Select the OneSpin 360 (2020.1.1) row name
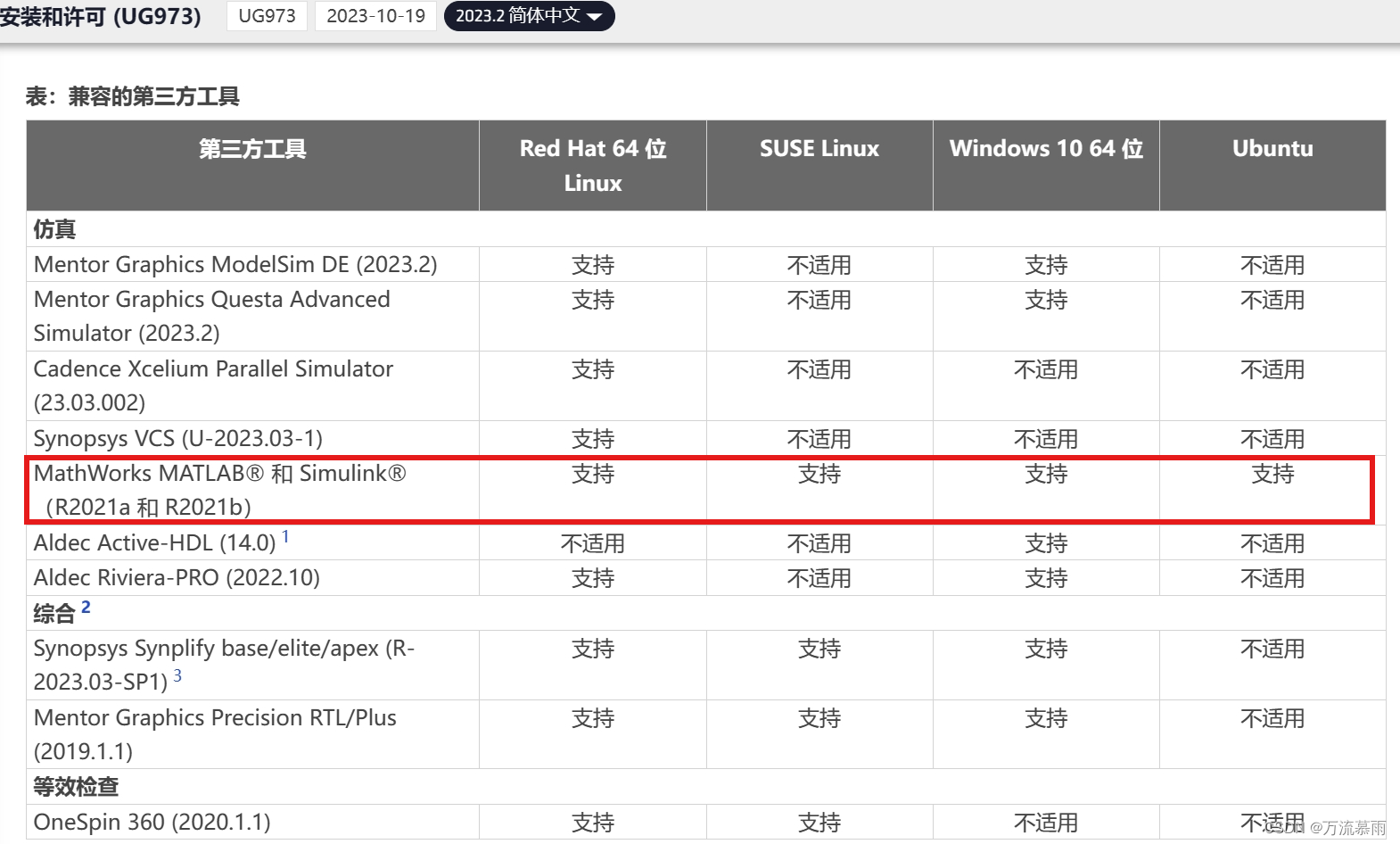 click(152, 822)
